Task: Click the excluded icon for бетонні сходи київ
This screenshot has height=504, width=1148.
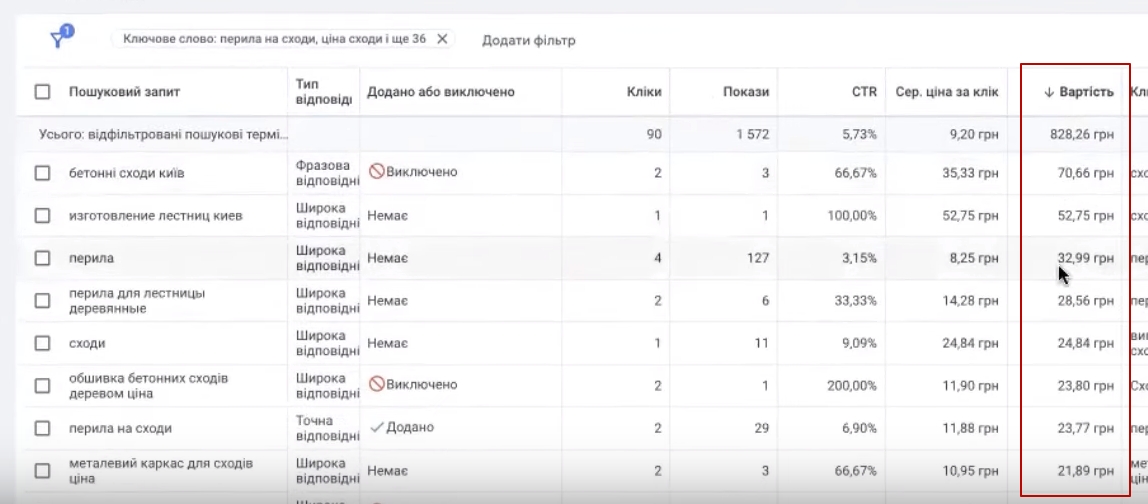Action: (376, 172)
